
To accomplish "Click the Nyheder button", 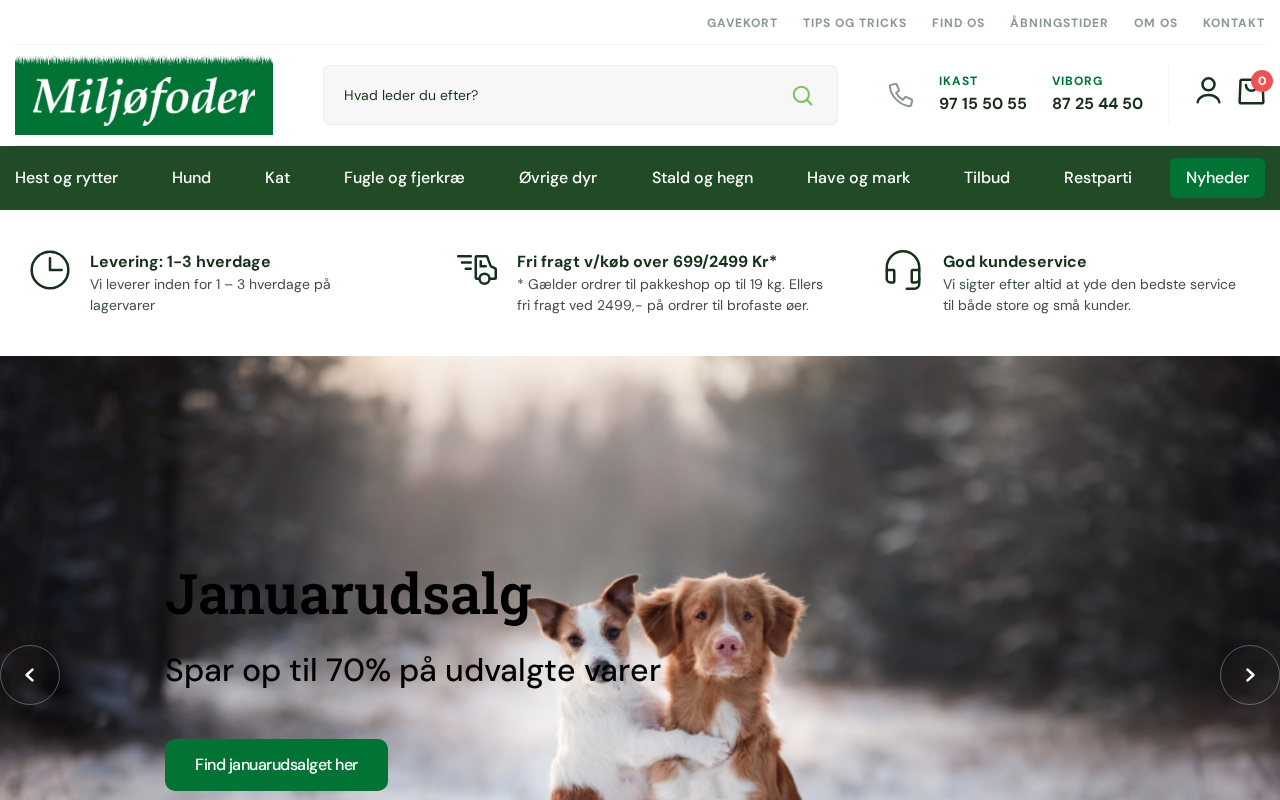I will click(1217, 178).
